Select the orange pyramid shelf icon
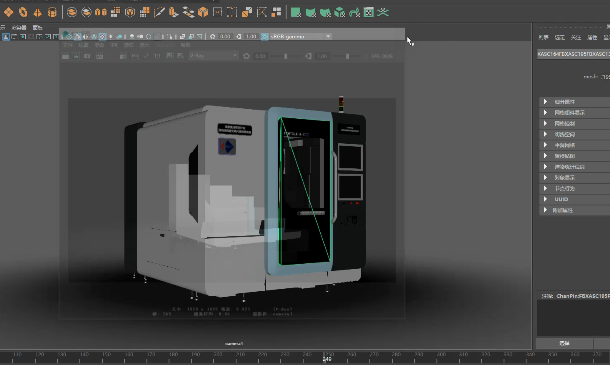The height and width of the screenshot is (365, 610). tap(37, 13)
